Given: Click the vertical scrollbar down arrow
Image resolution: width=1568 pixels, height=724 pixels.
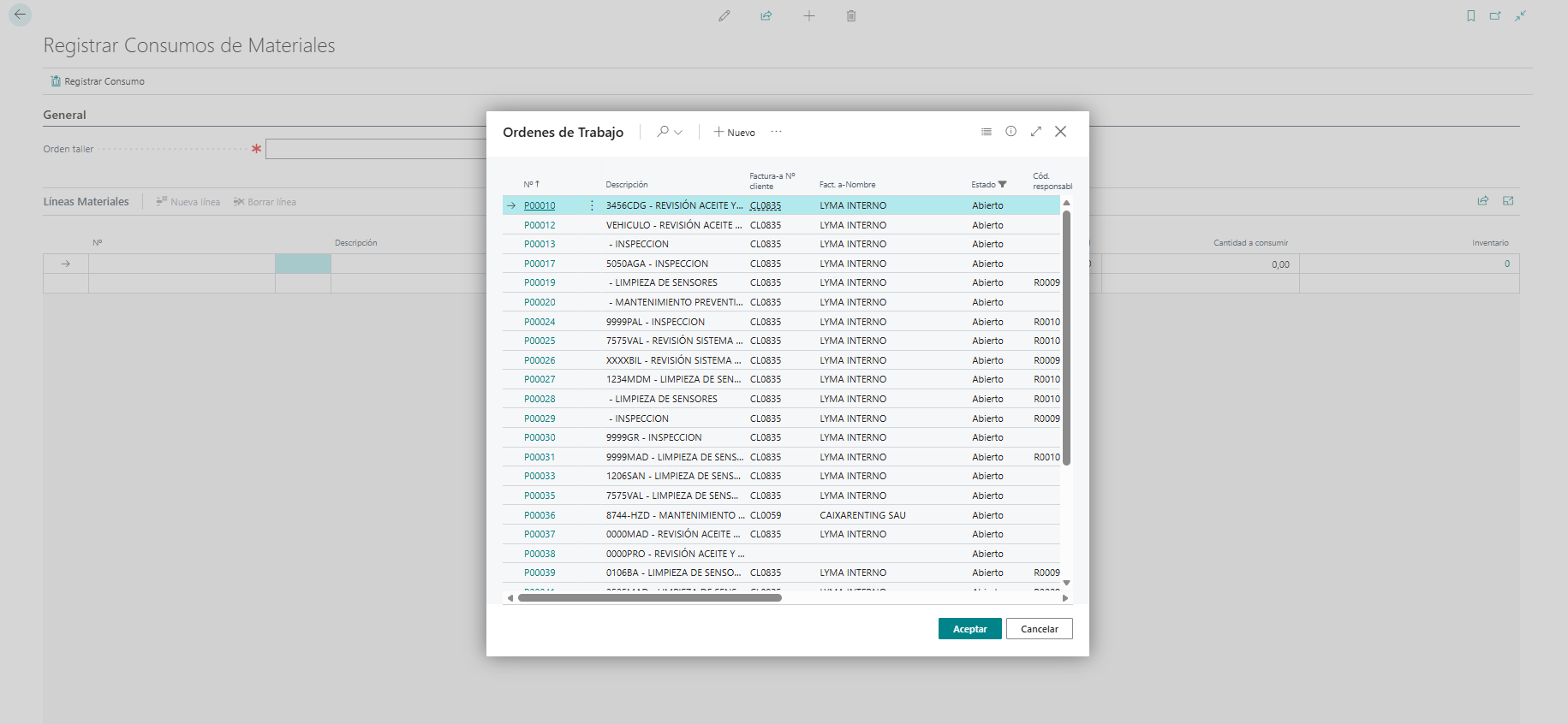Looking at the screenshot, I should (1067, 583).
